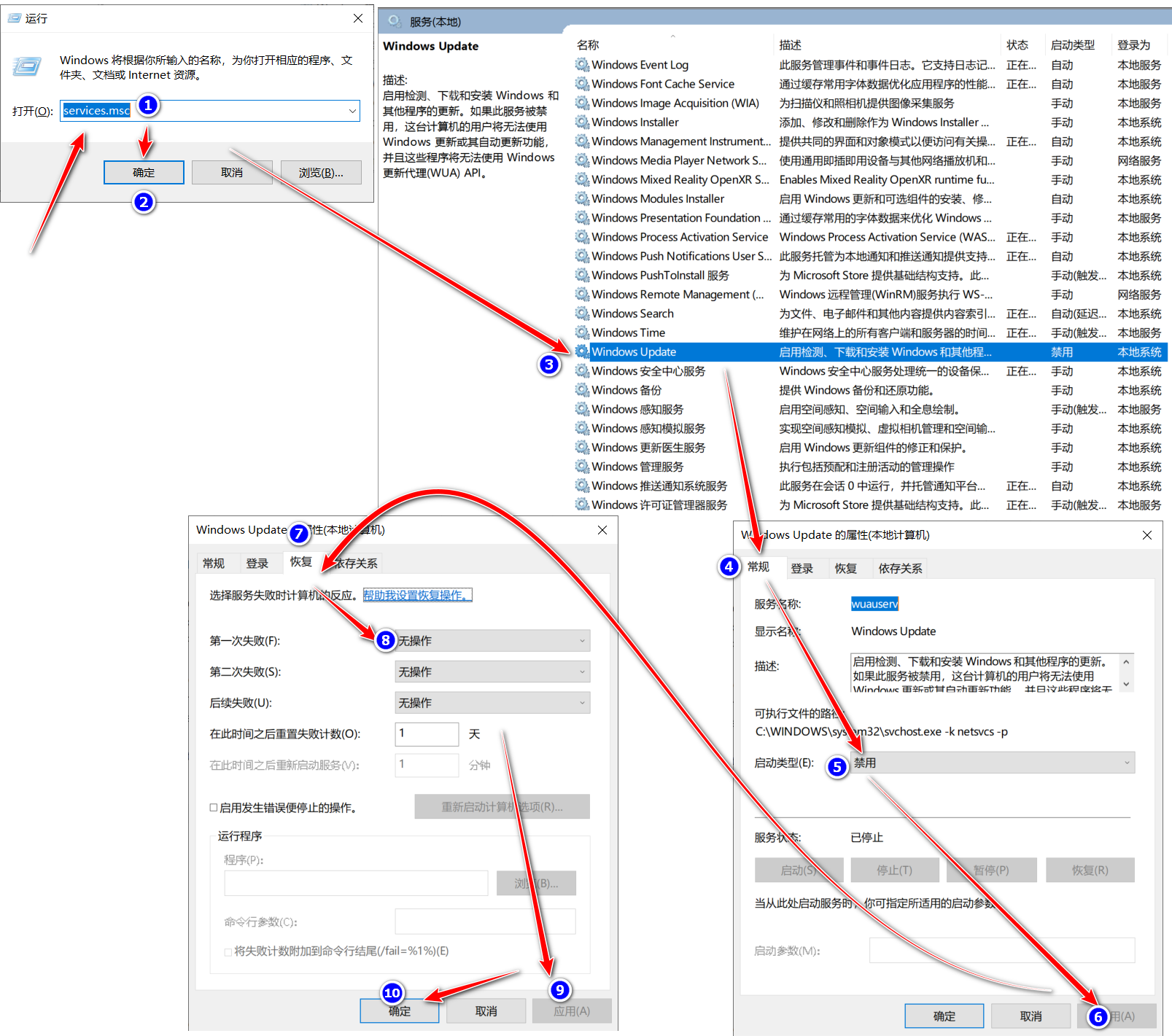Click the Windows 推送通知系统服务 gear icon
The height and width of the screenshot is (1036, 1172).
[582, 486]
